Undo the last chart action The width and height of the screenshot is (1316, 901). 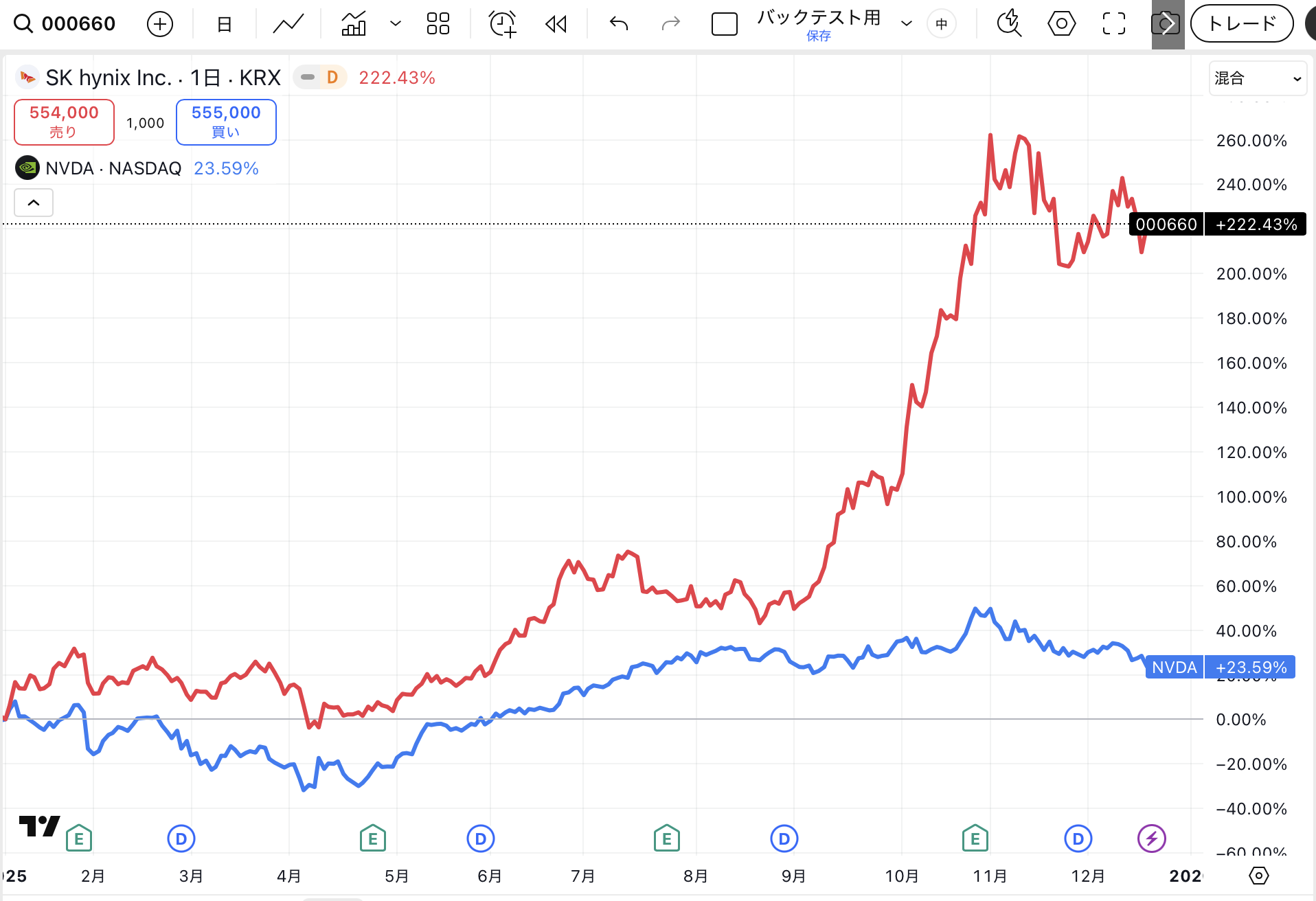(618, 24)
